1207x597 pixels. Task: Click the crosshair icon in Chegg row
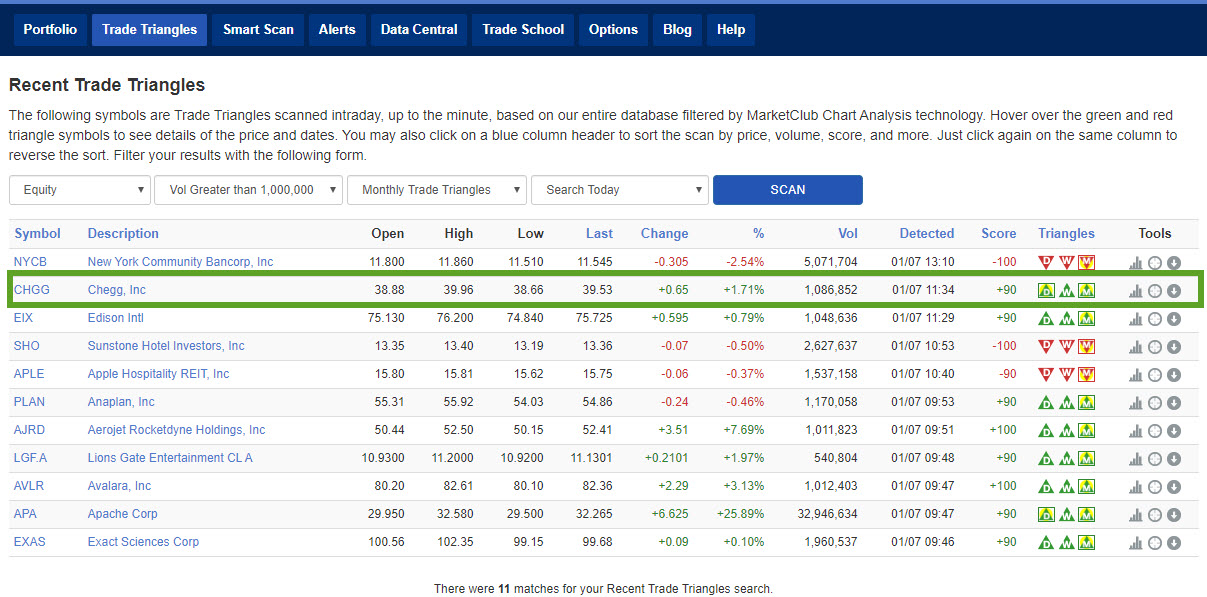(x=1154, y=291)
